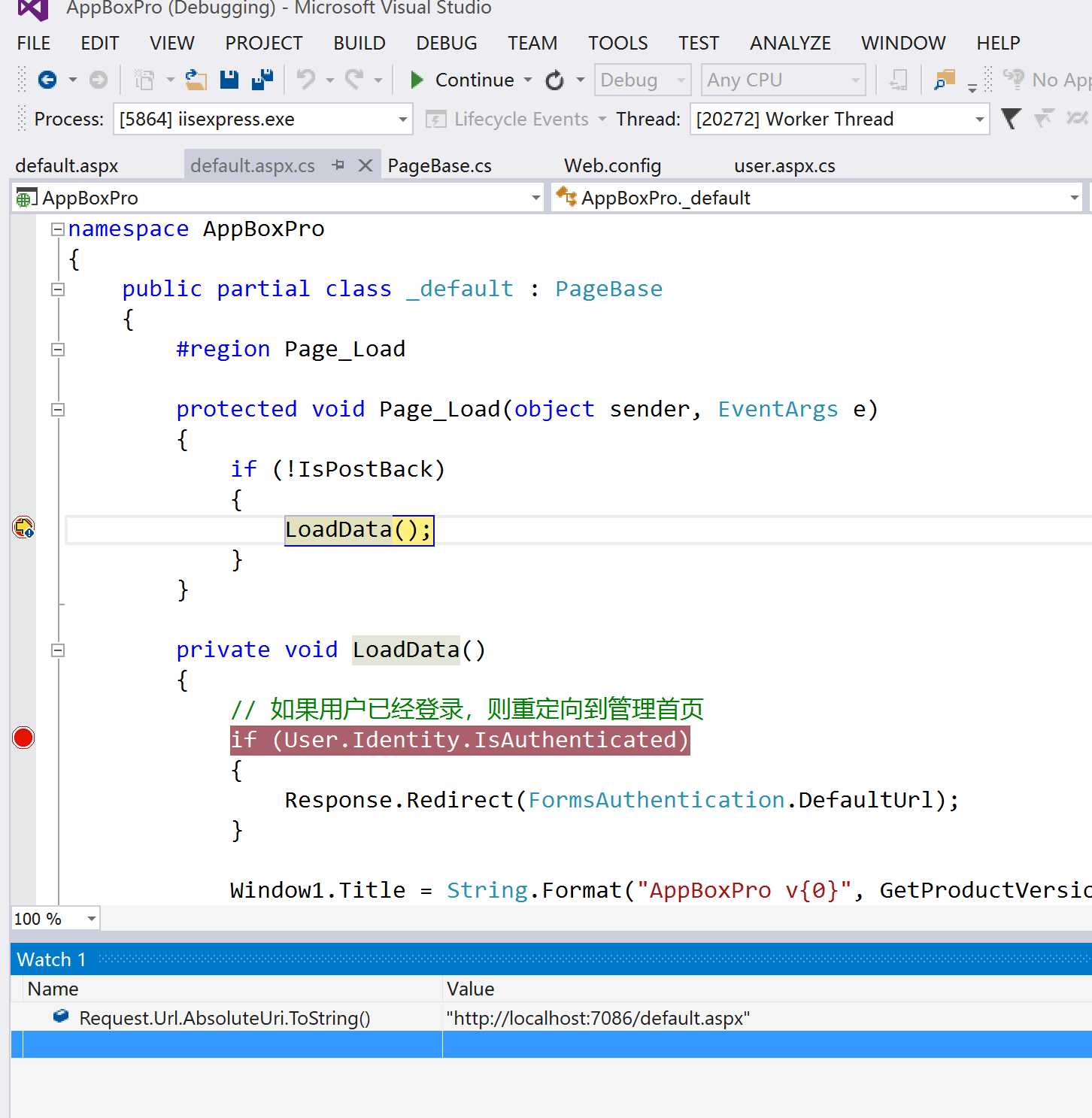Click the Save floppy disk icon
1092x1118 pixels.
(229, 80)
